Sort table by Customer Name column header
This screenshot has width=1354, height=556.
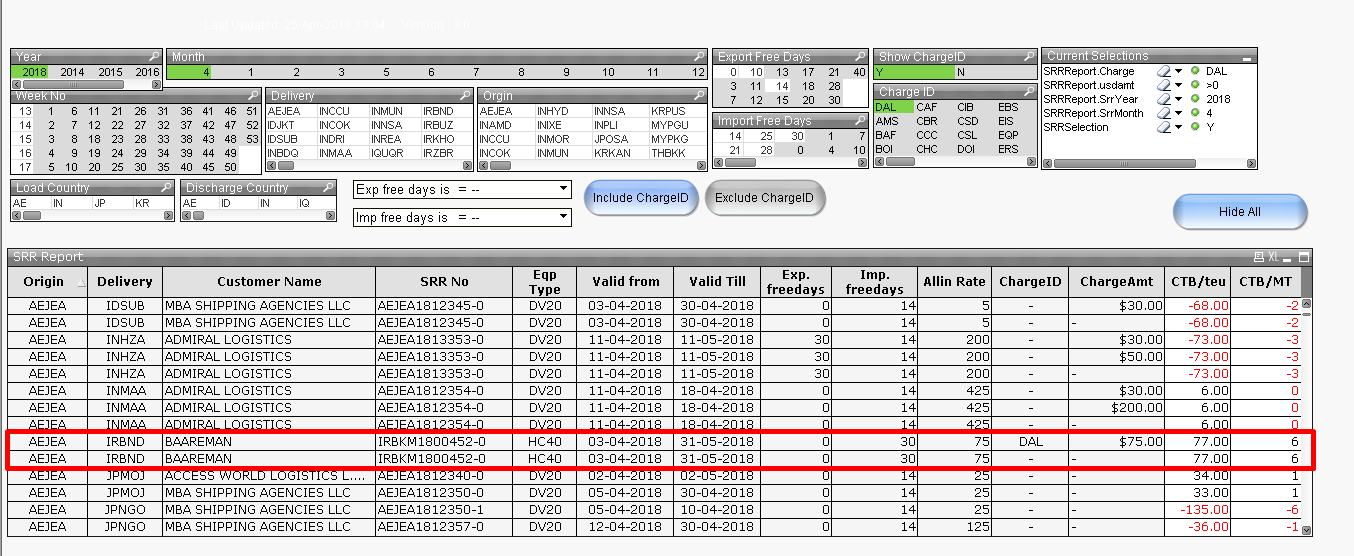coord(269,282)
